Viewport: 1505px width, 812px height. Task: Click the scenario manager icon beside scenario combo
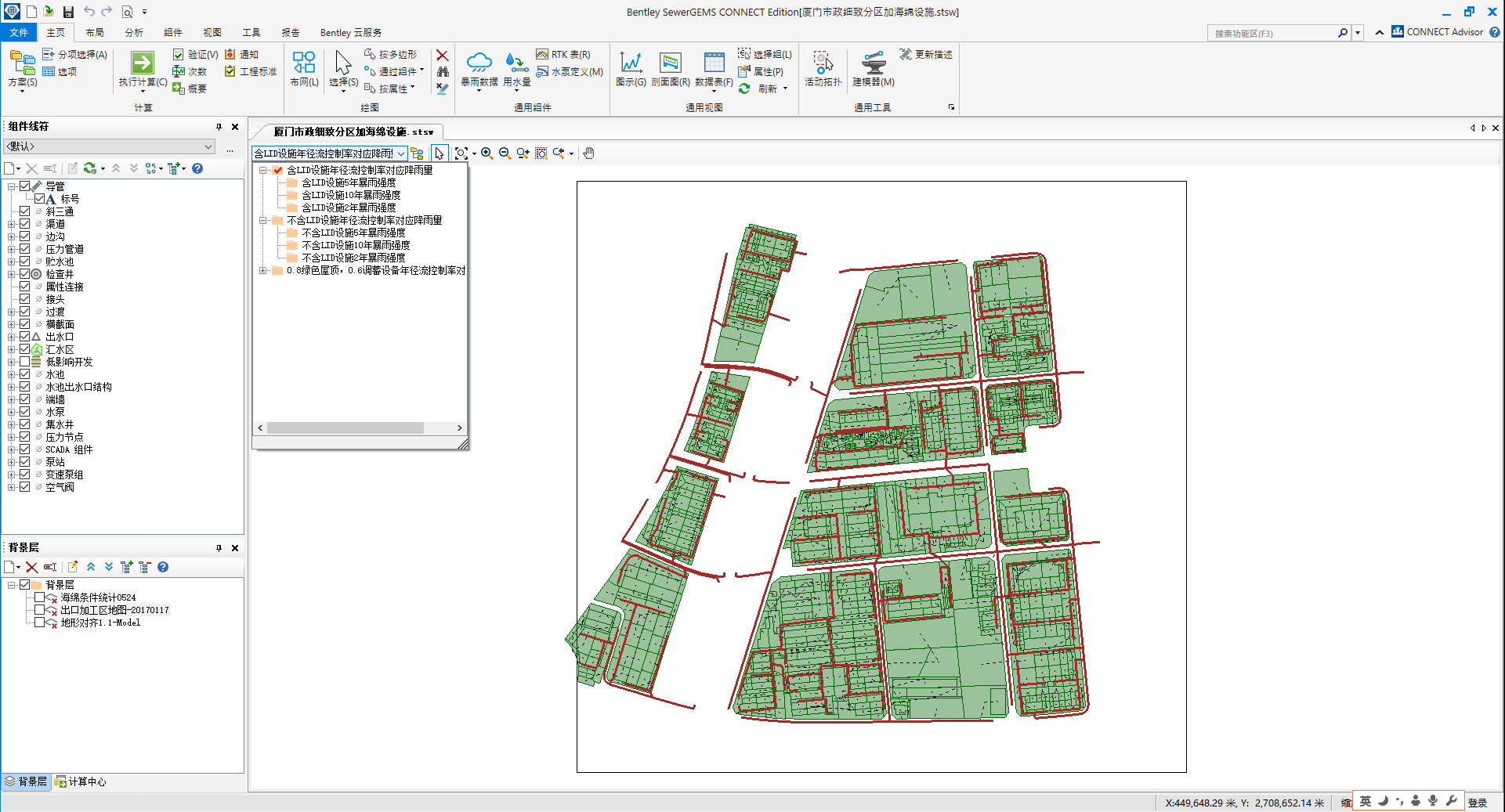click(418, 153)
